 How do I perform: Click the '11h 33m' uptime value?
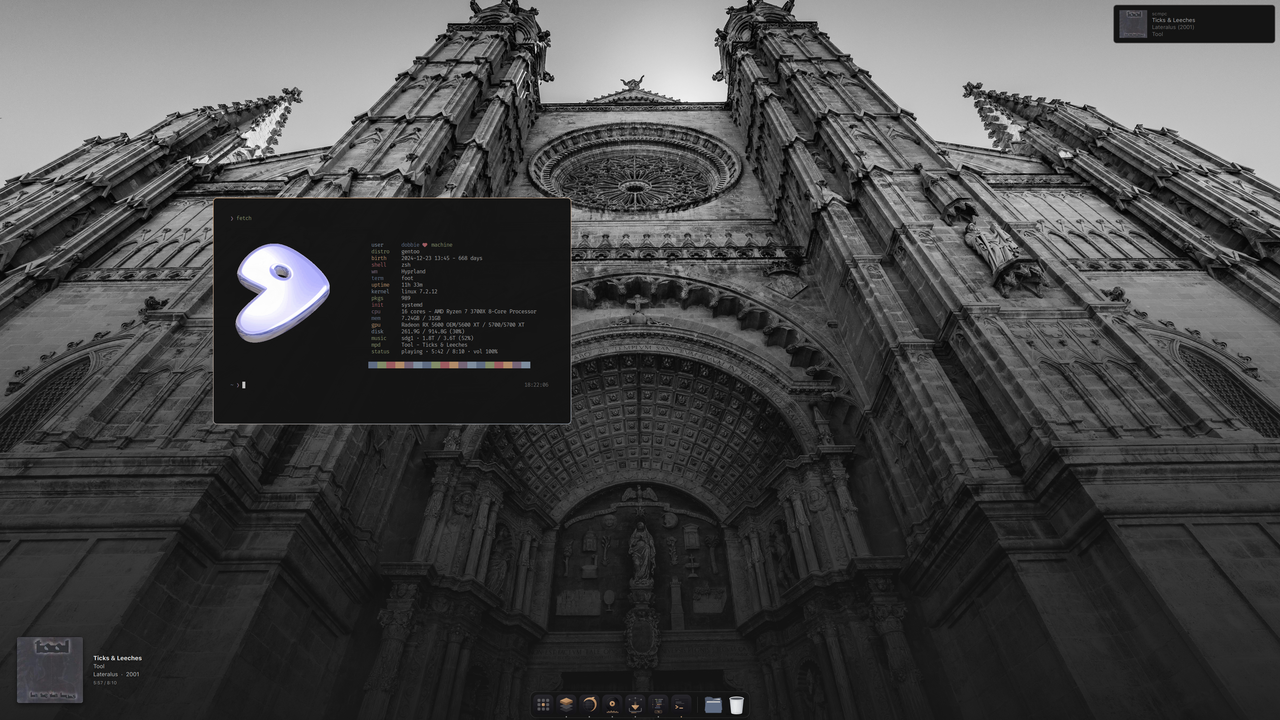point(412,285)
